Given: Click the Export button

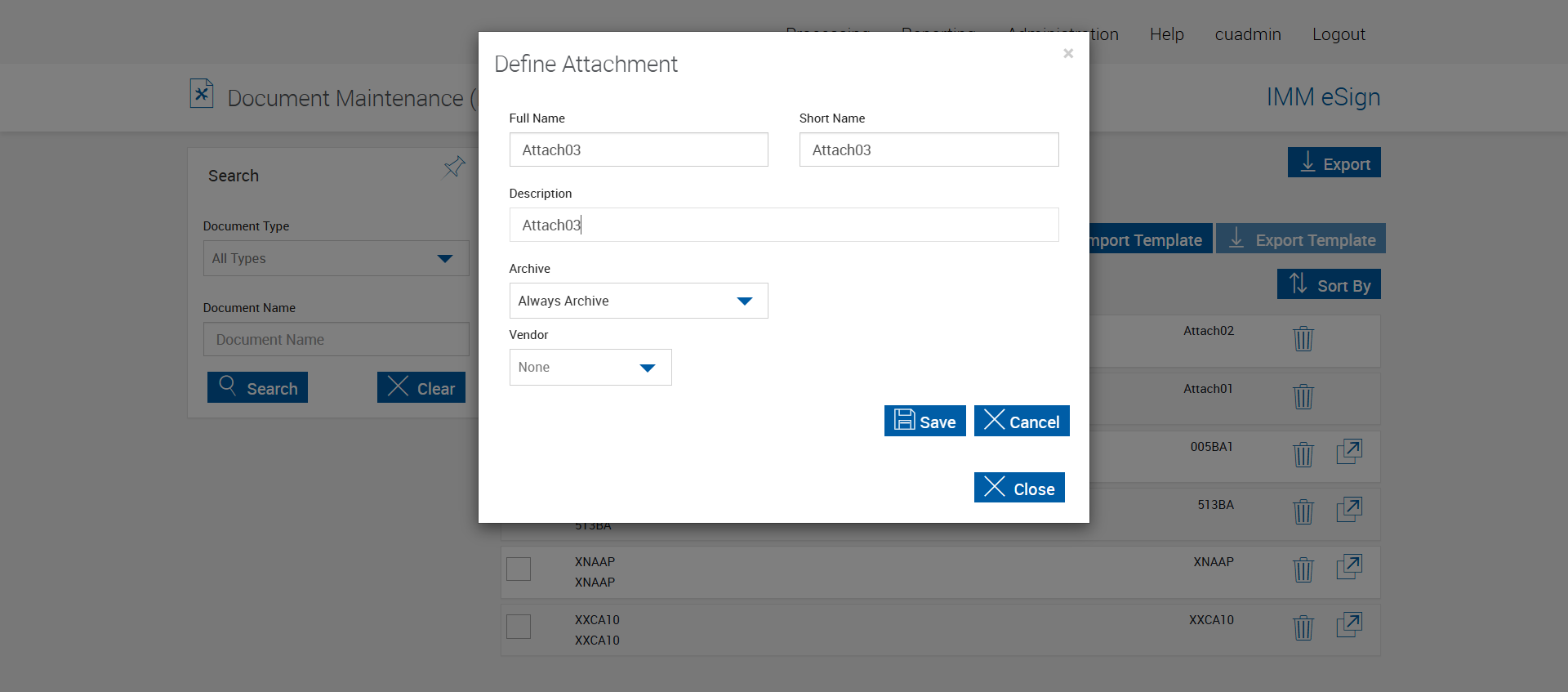Looking at the screenshot, I should (x=1334, y=163).
